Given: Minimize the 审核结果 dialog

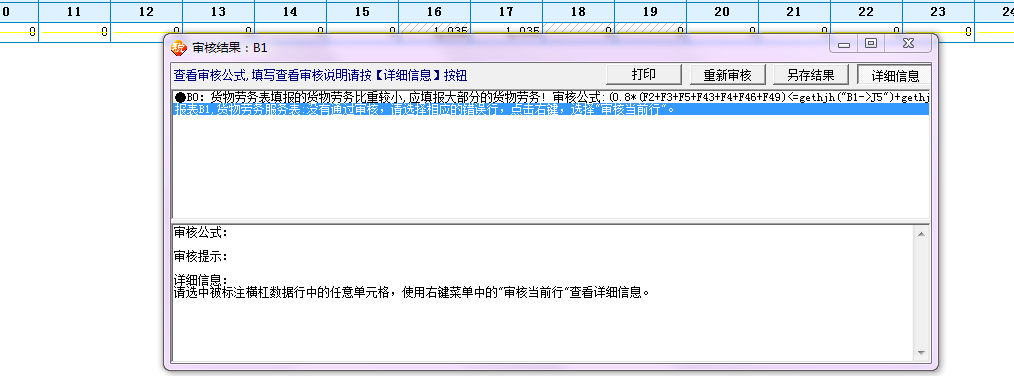Looking at the screenshot, I should (x=843, y=43).
